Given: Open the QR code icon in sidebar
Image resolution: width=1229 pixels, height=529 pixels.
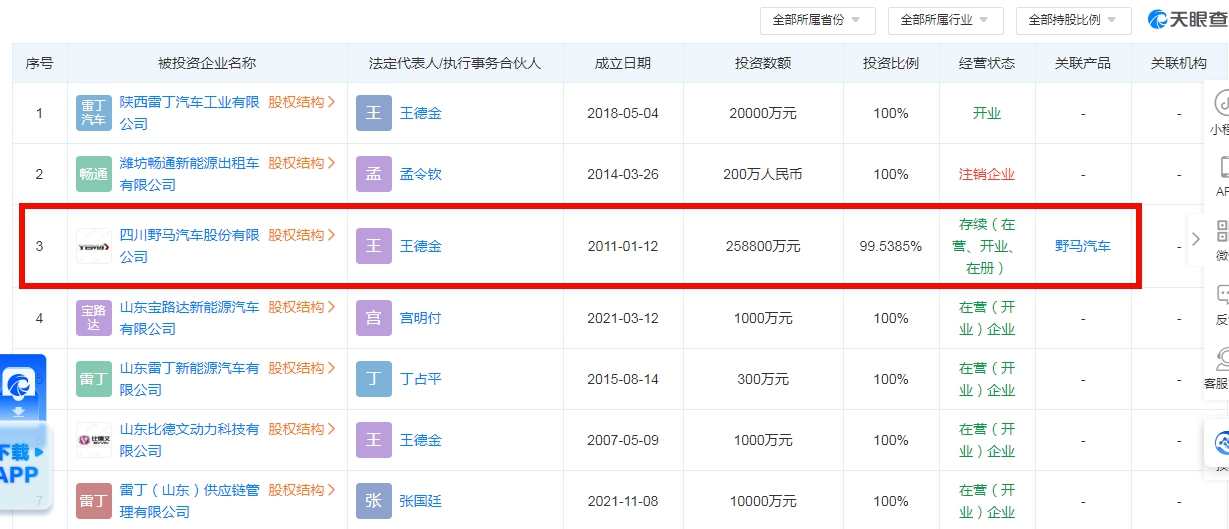Looking at the screenshot, I should pyautogui.click(x=1221, y=233).
